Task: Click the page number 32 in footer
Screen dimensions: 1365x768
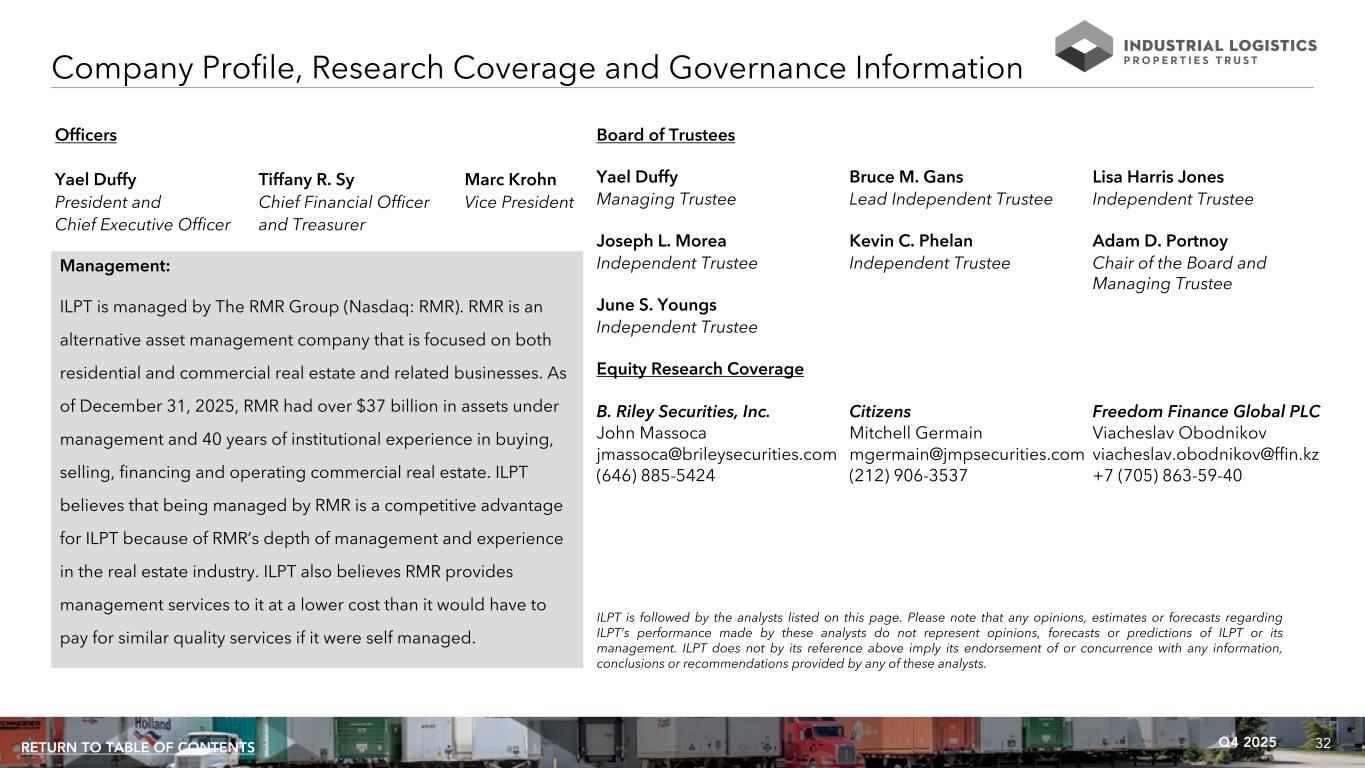Action: 1323,743
